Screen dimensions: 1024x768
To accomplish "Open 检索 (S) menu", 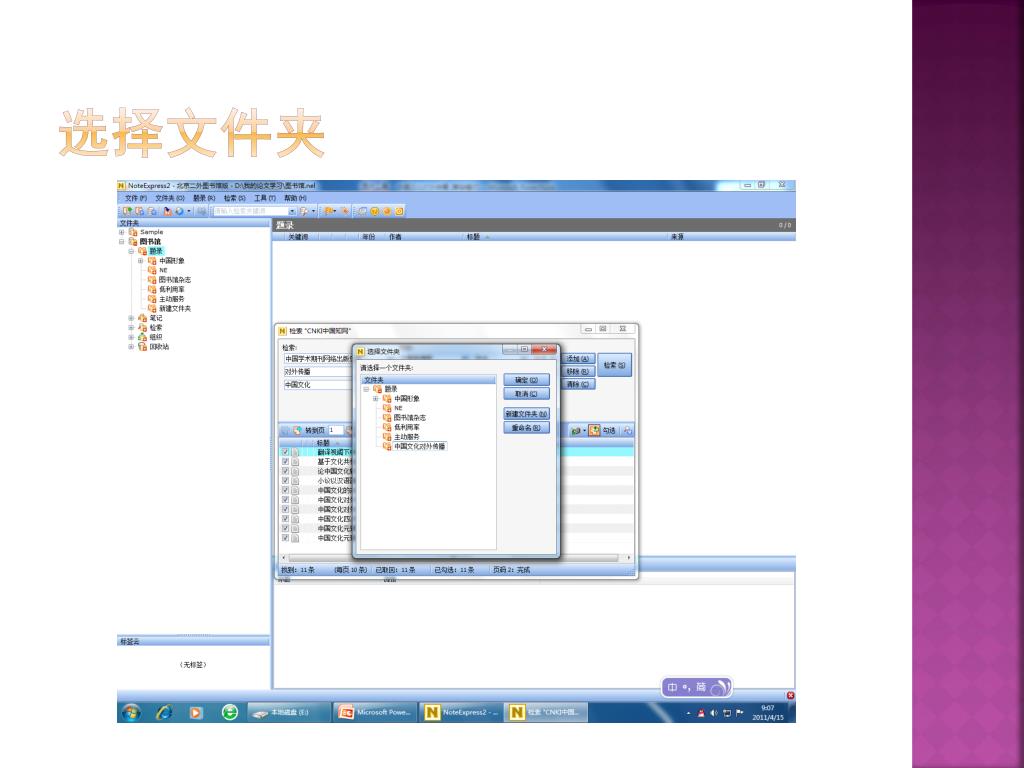I will (234, 198).
